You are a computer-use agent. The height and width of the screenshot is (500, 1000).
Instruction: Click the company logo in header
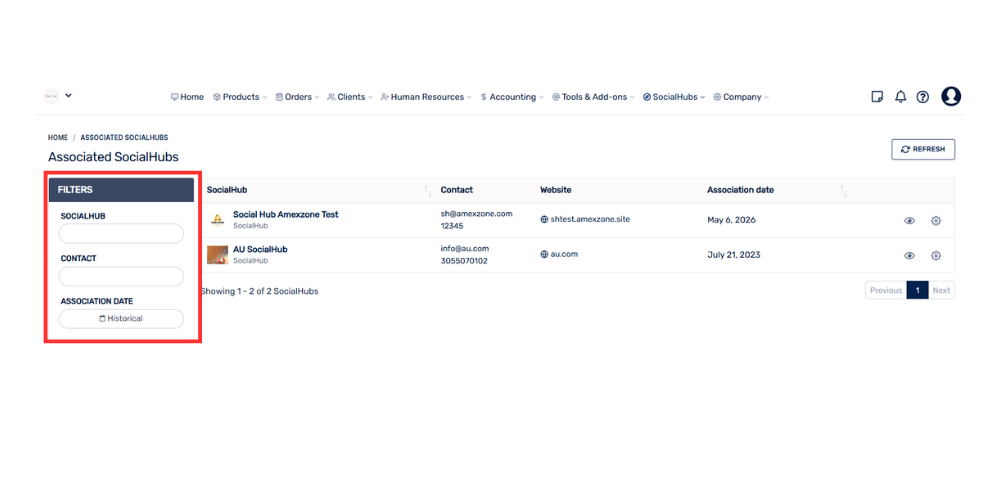coord(51,96)
